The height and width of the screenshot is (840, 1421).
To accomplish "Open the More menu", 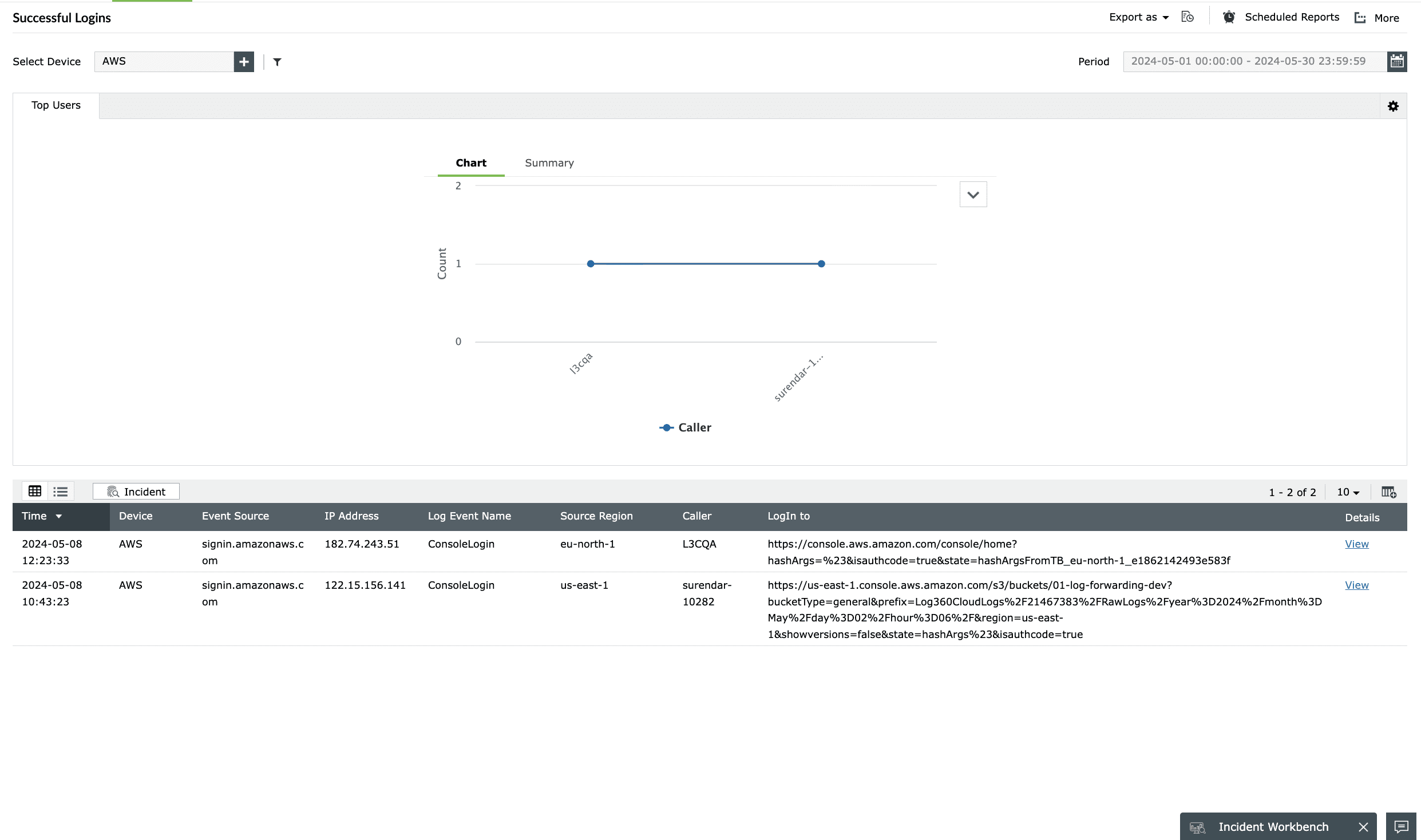I will (1376, 18).
